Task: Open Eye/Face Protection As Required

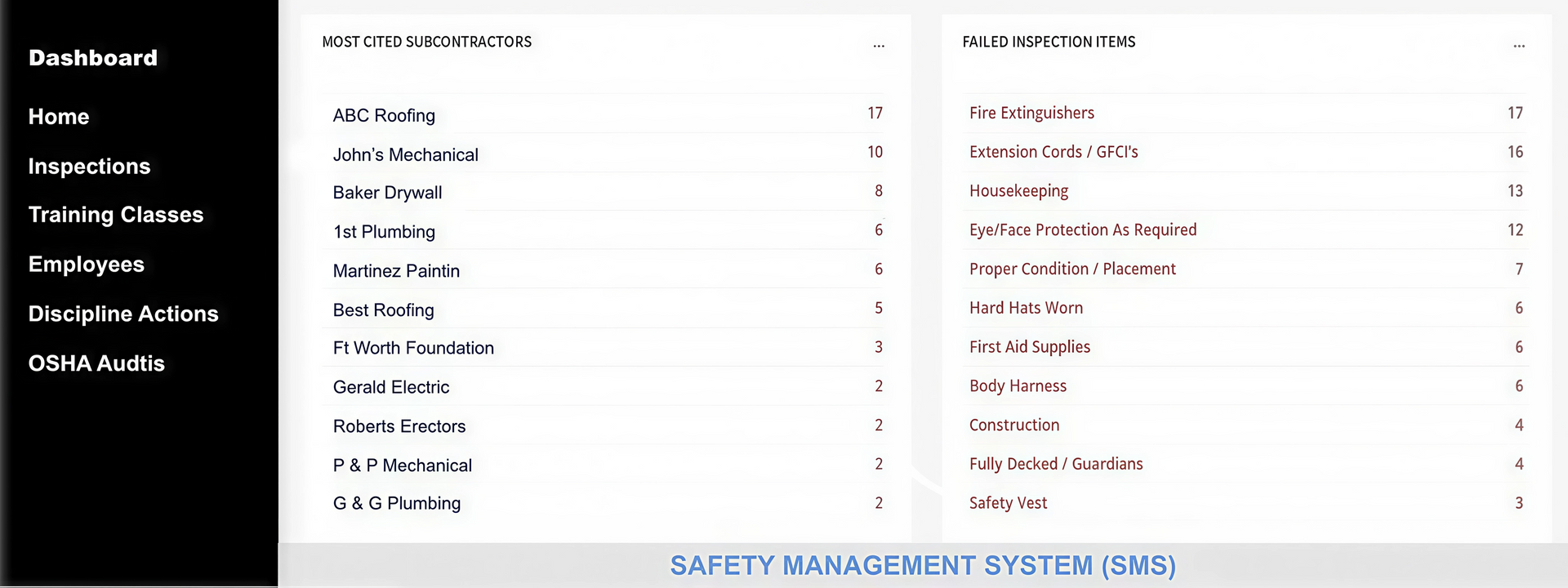Action: [1083, 230]
